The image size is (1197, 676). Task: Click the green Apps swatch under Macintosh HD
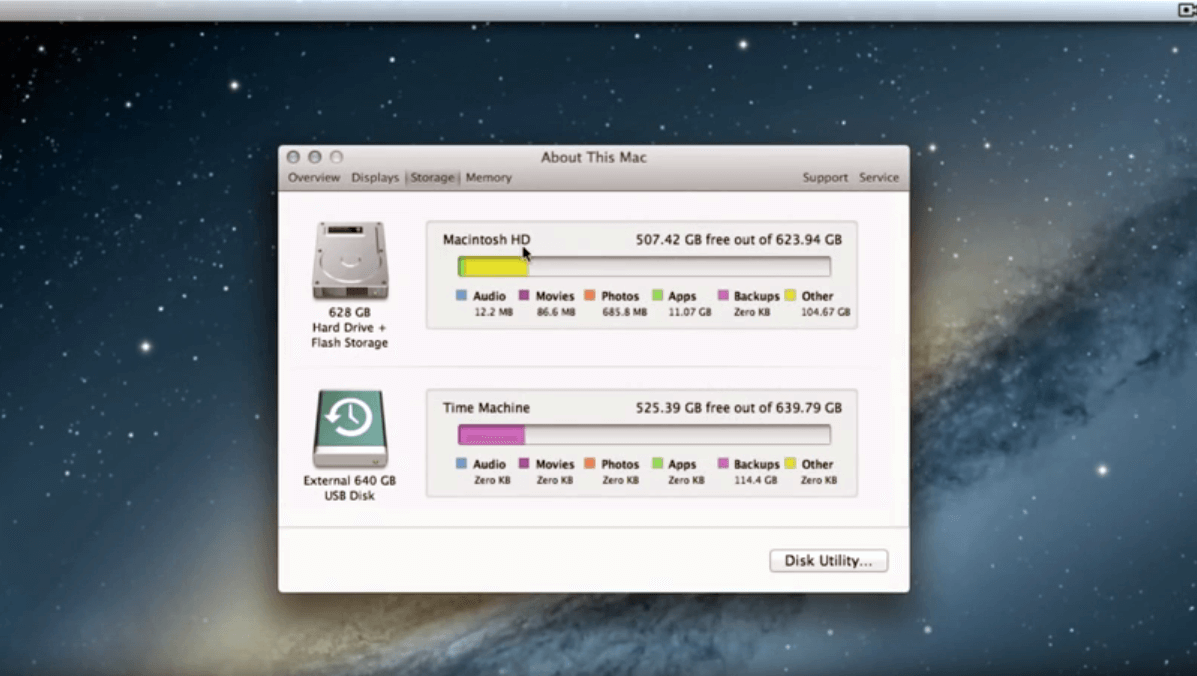tap(658, 296)
